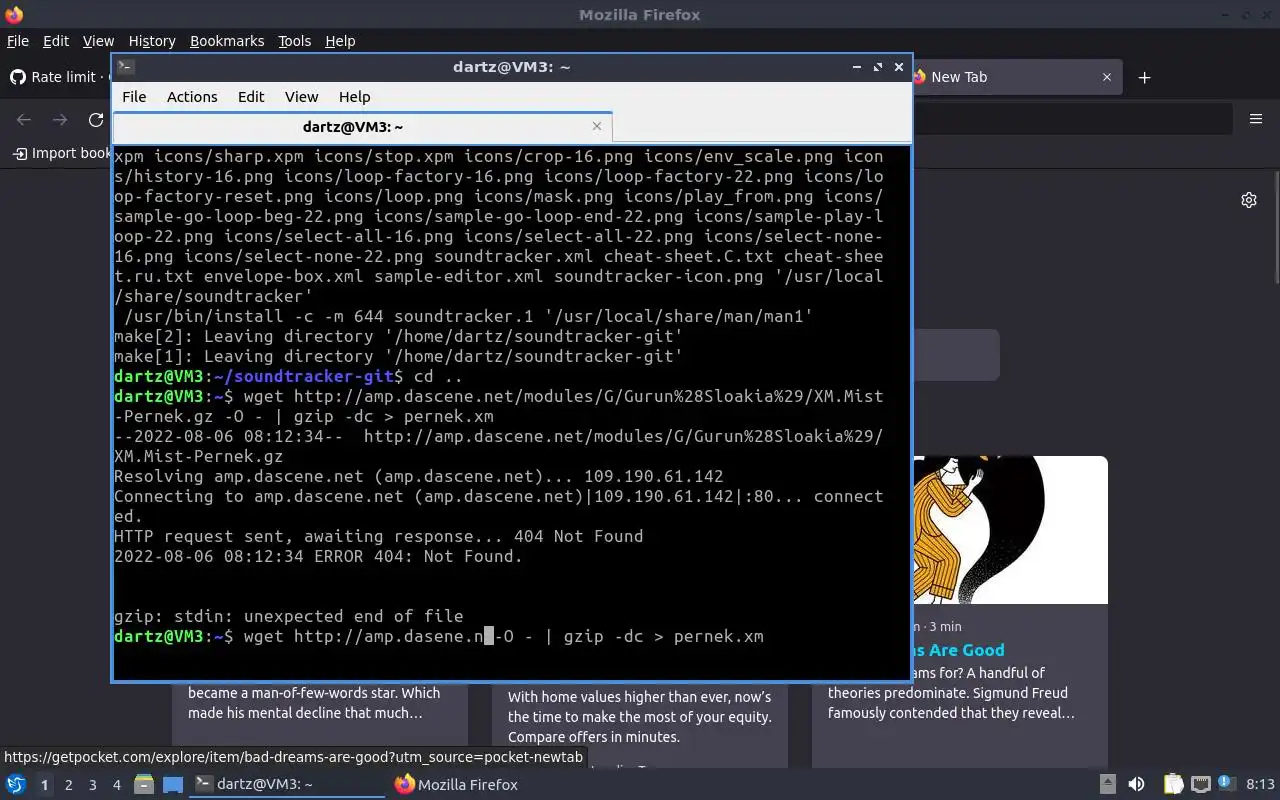Open the terminal Edit menu

click(x=251, y=97)
